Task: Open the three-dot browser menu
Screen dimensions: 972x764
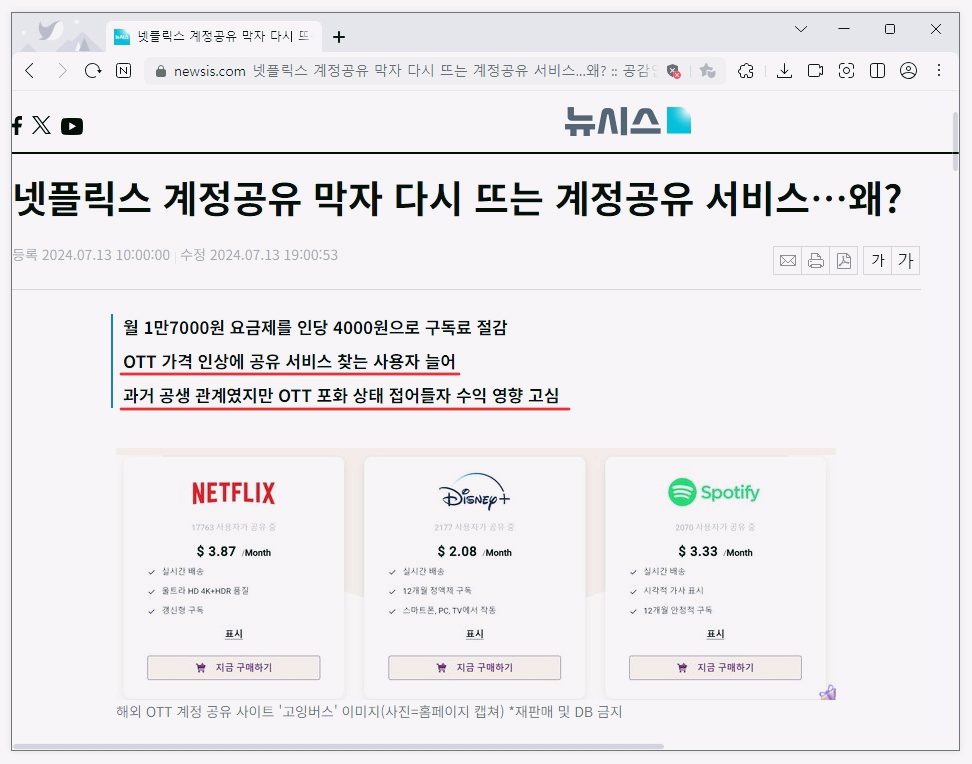Action: [x=937, y=71]
